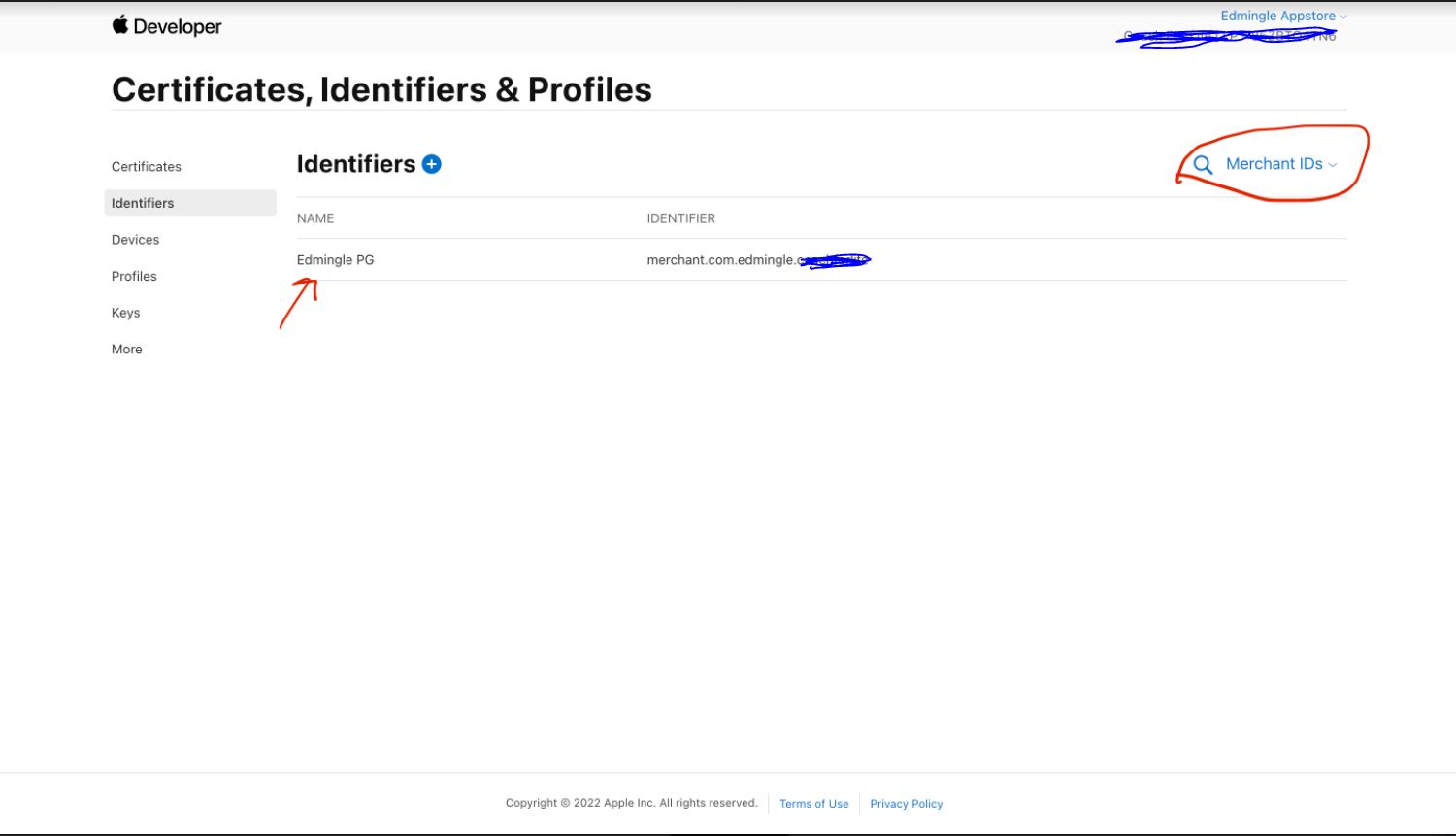Click the NAME column header
The image size is (1456, 836).
(315, 218)
